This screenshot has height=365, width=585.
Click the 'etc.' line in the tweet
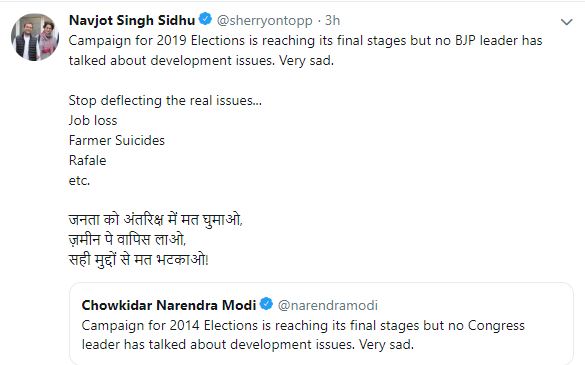click(x=79, y=181)
